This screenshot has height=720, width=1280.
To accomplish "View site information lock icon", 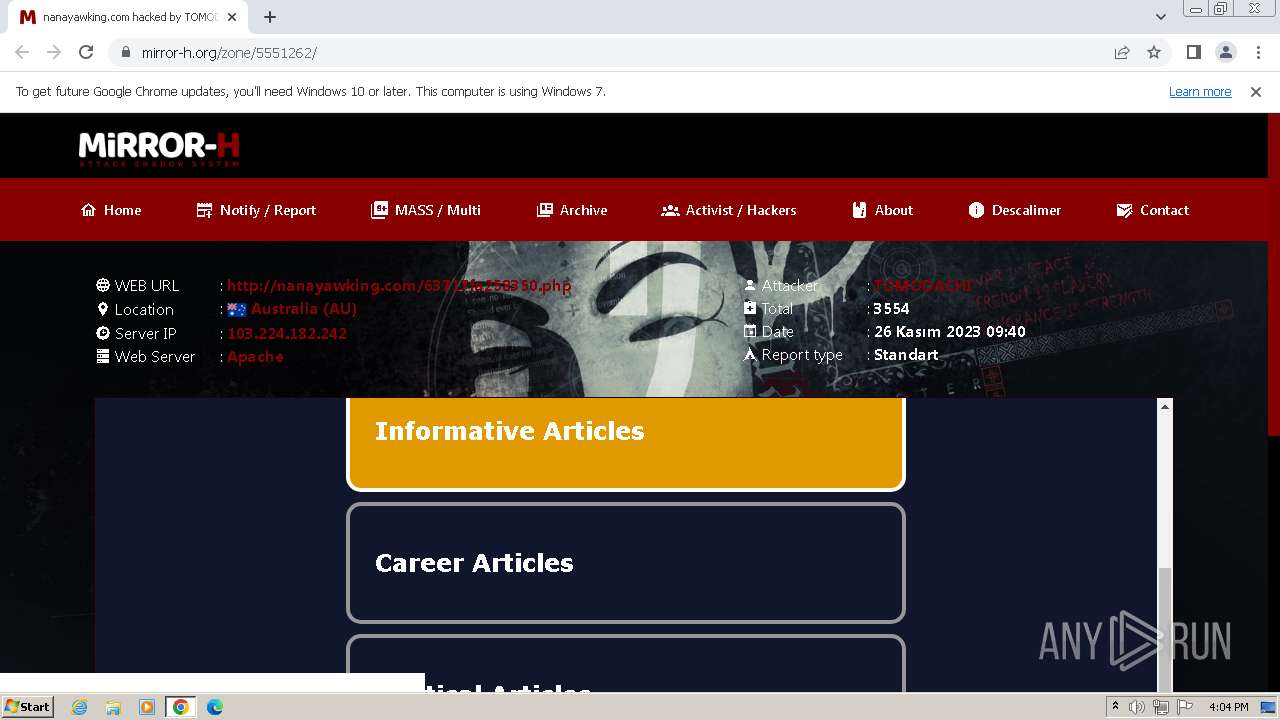I will click(125, 52).
